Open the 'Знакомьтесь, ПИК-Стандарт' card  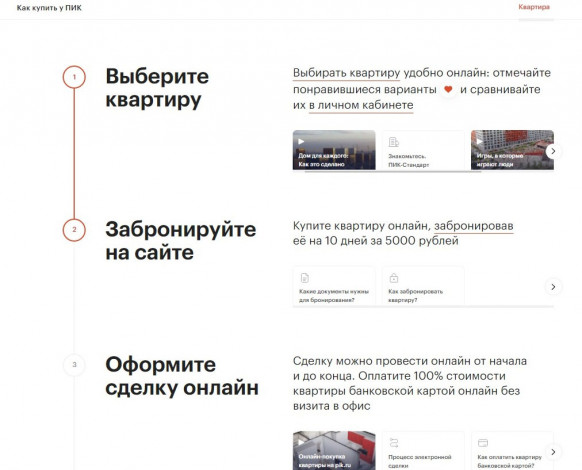point(423,150)
